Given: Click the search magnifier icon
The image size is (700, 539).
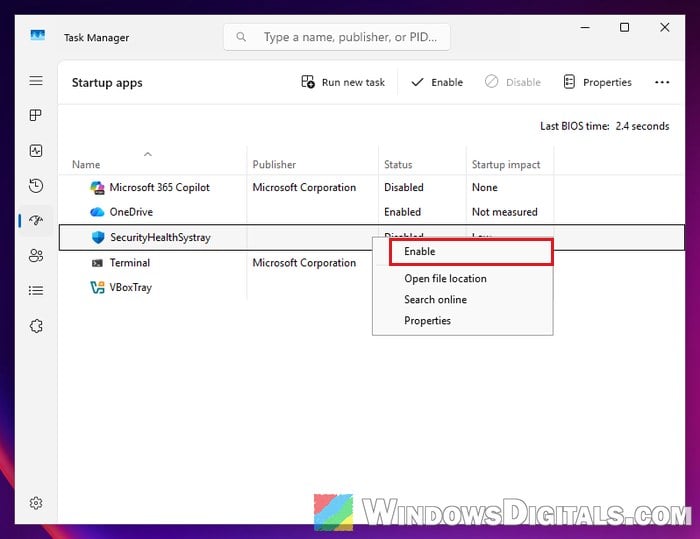Looking at the screenshot, I should pos(241,37).
